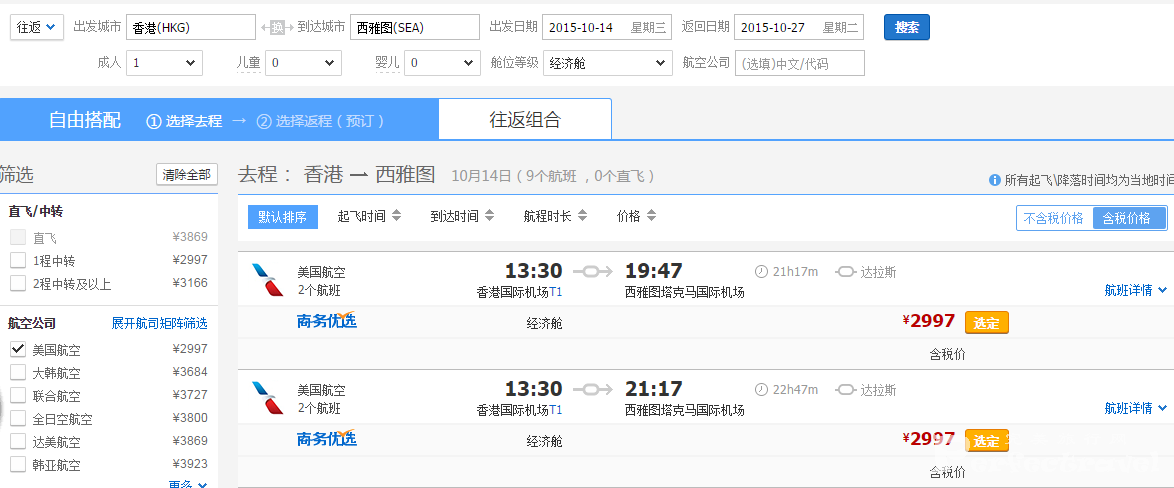This screenshot has width=1174, height=488.
Task: Click 清除全部 to clear filters
Action: coord(186,174)
